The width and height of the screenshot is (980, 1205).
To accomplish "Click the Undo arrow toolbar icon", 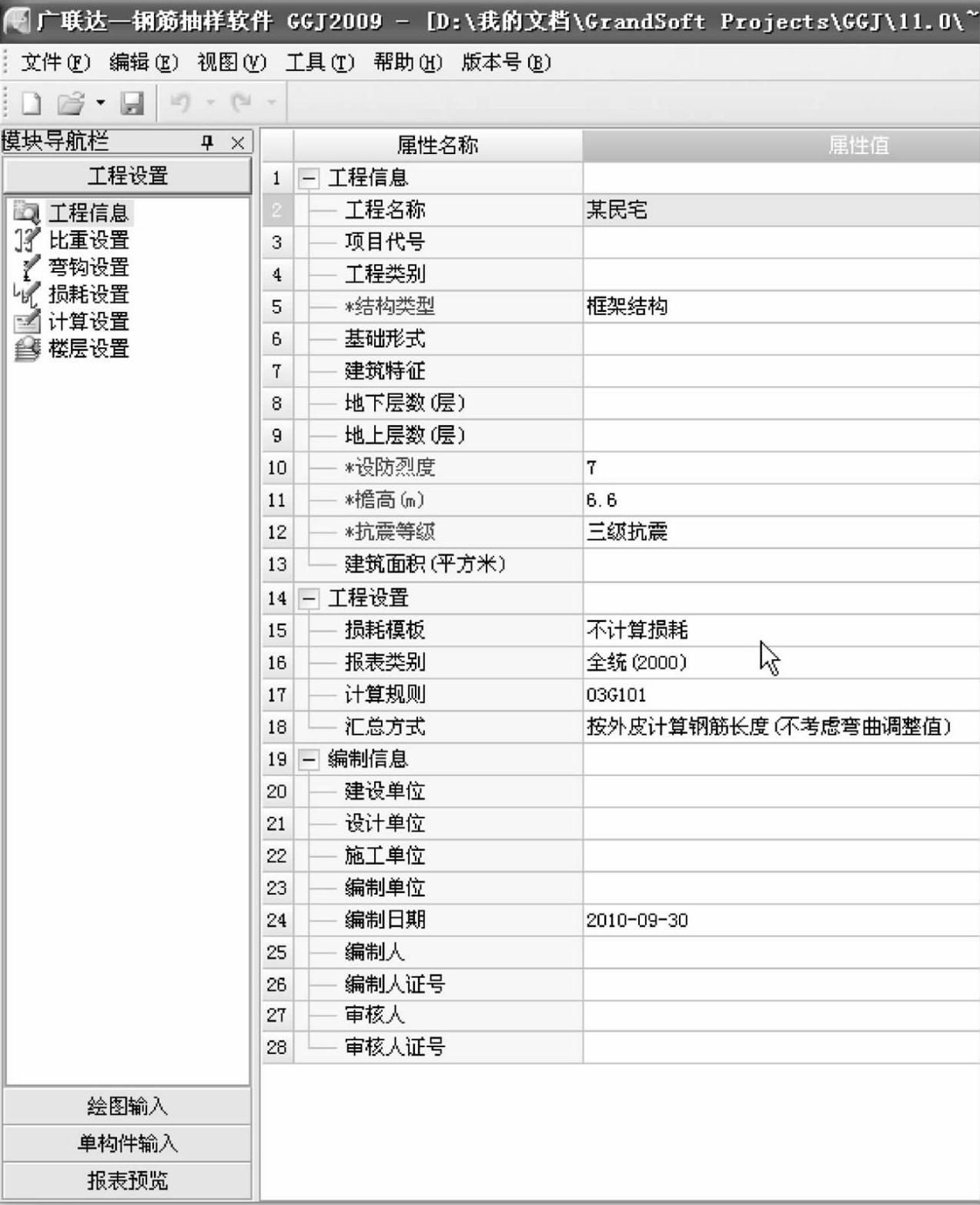I will pos(179,102).
